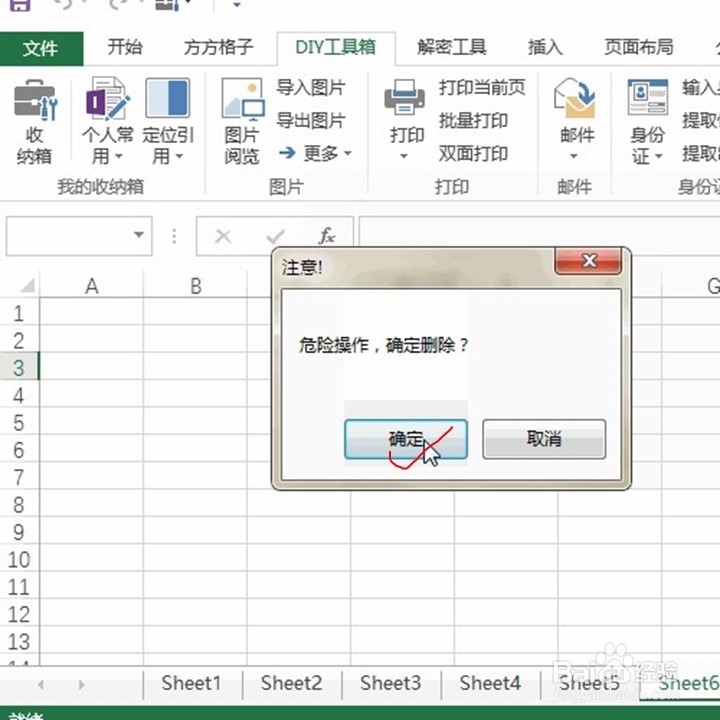Image resolution: width=720 pixels, height=720 pixels.
Task: Select the DIY工具箱 tab
Action: pyautogui.click(x=336, y=47)
